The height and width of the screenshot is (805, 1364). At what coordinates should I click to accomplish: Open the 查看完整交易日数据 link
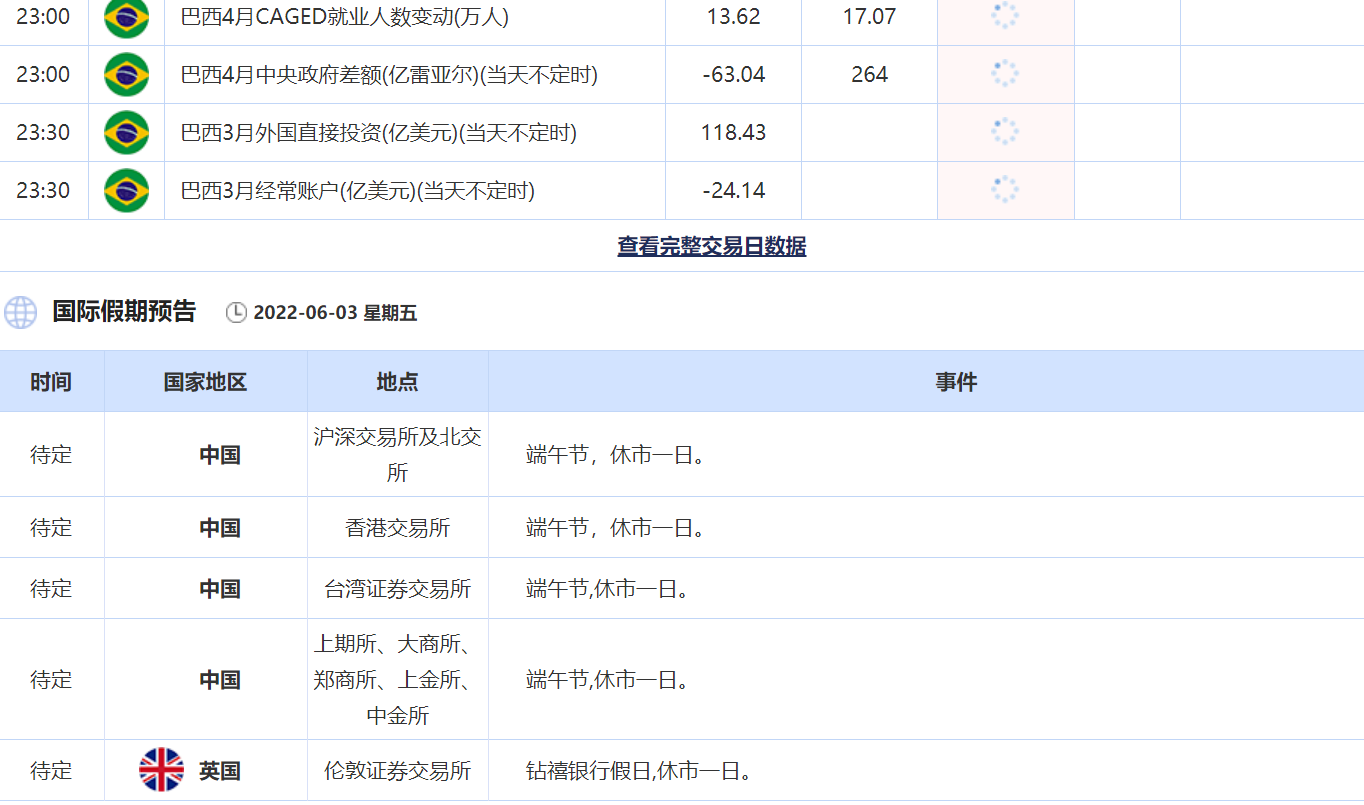[711, 246]
